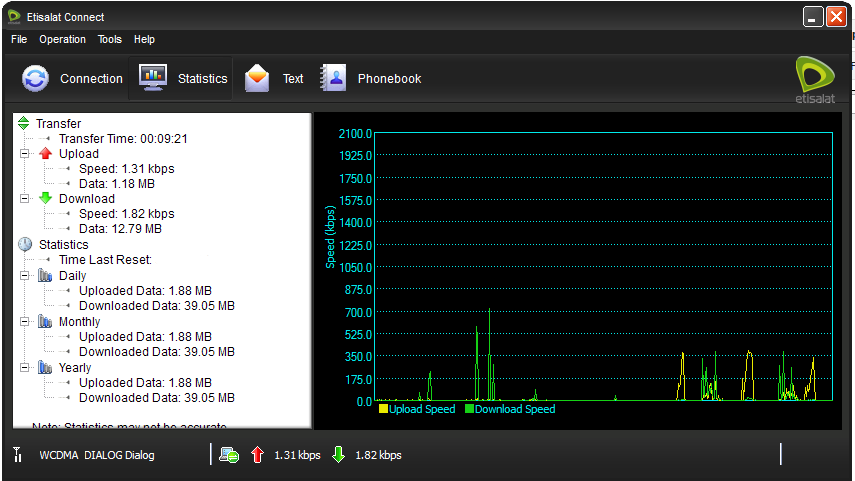Collapse the Yearly statistics node

(25, 368)
